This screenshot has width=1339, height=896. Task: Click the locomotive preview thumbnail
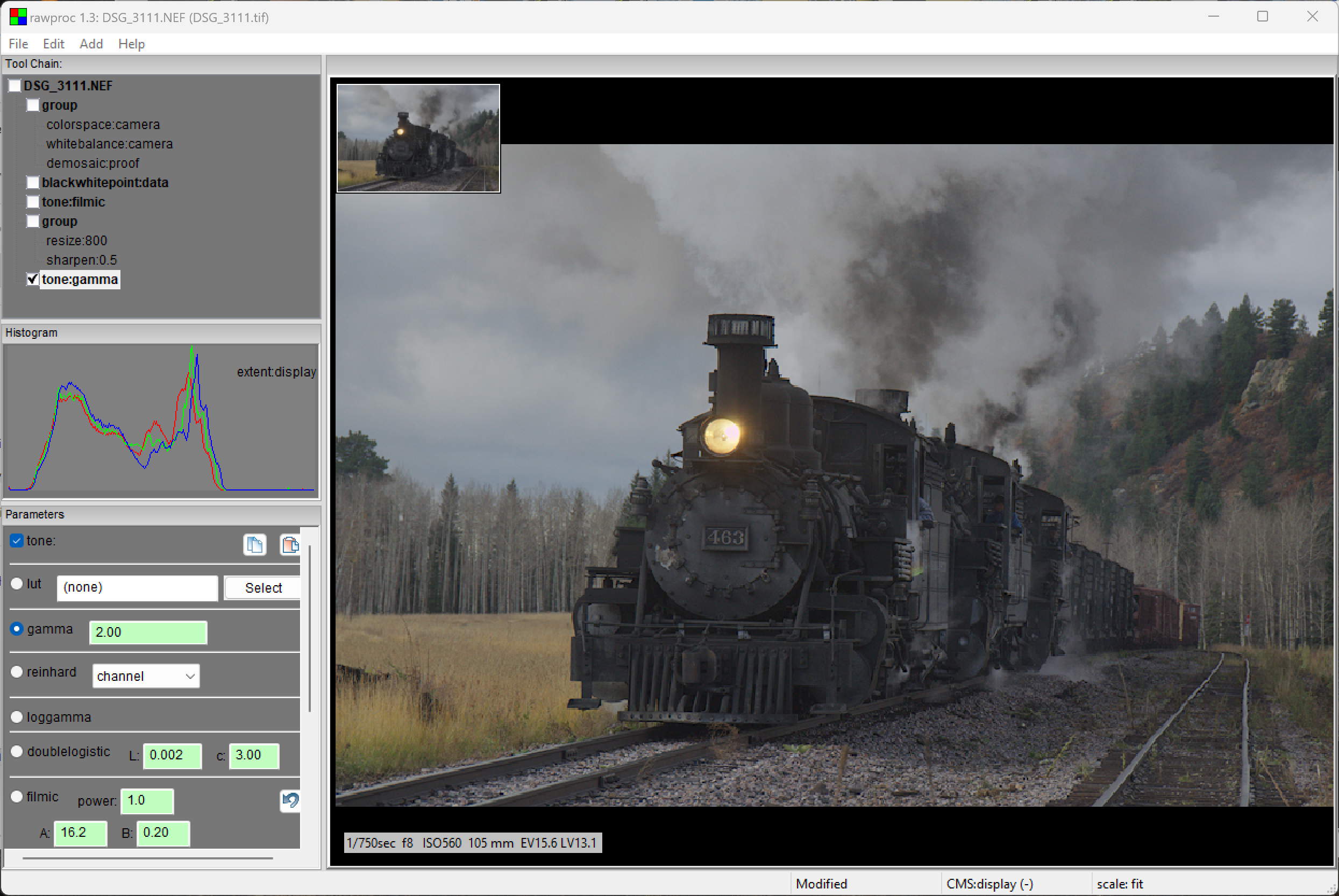[x=418, y=138]
